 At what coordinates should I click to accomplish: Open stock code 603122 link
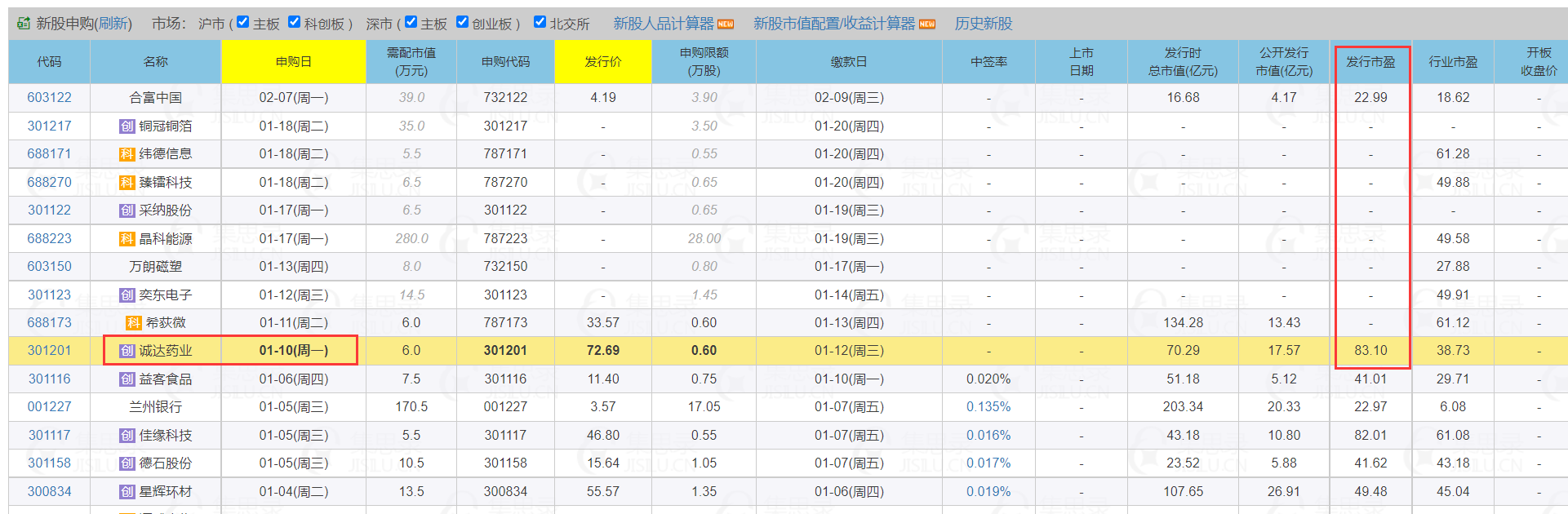[49, 98]
